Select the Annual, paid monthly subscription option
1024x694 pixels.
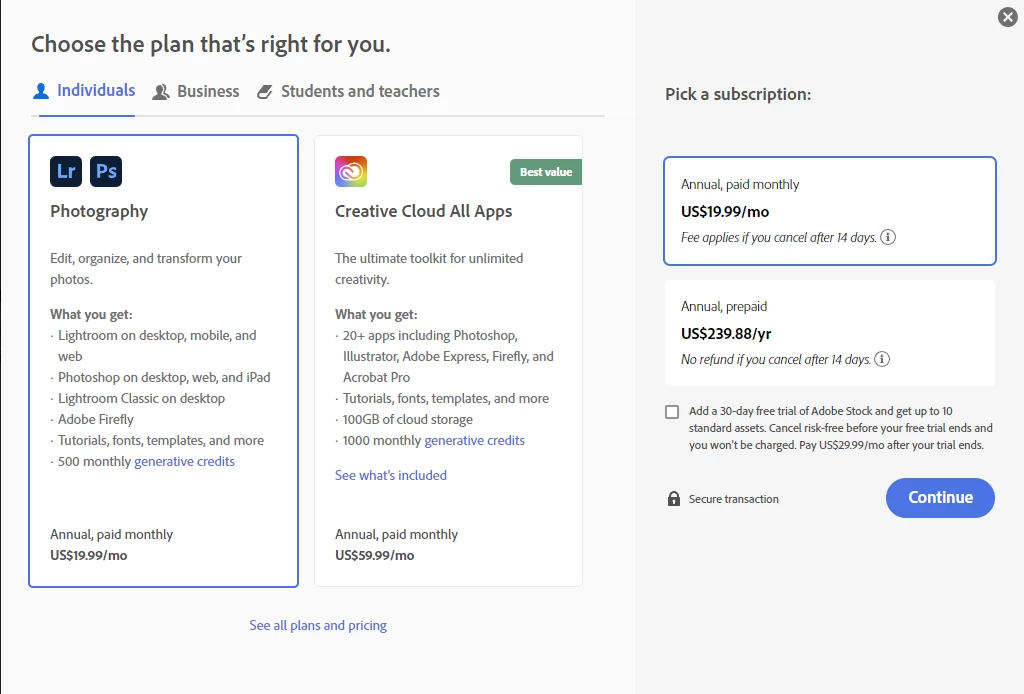pos(829,211)
